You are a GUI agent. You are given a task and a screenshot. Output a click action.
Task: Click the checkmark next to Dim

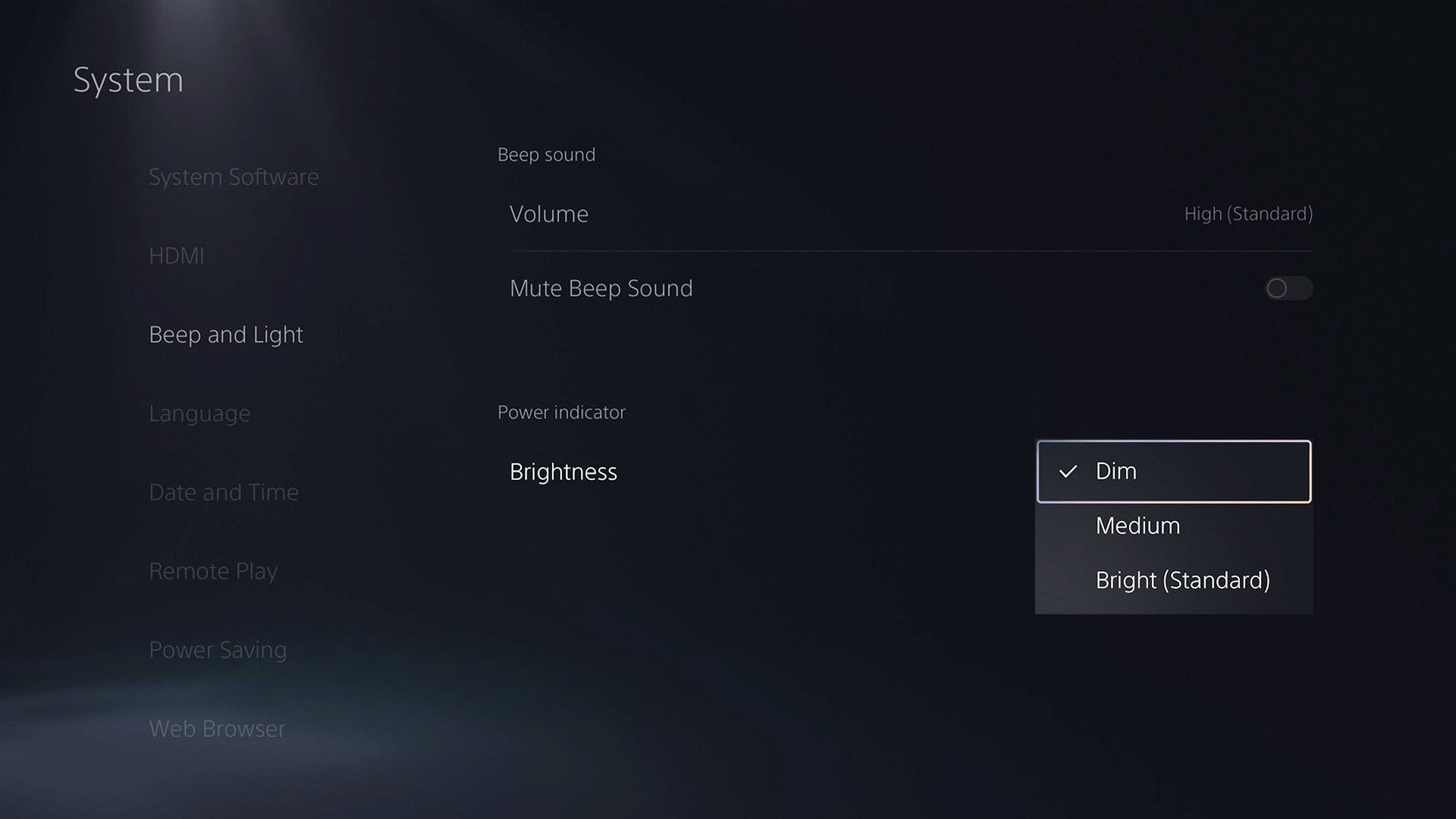coord(1067,471)
